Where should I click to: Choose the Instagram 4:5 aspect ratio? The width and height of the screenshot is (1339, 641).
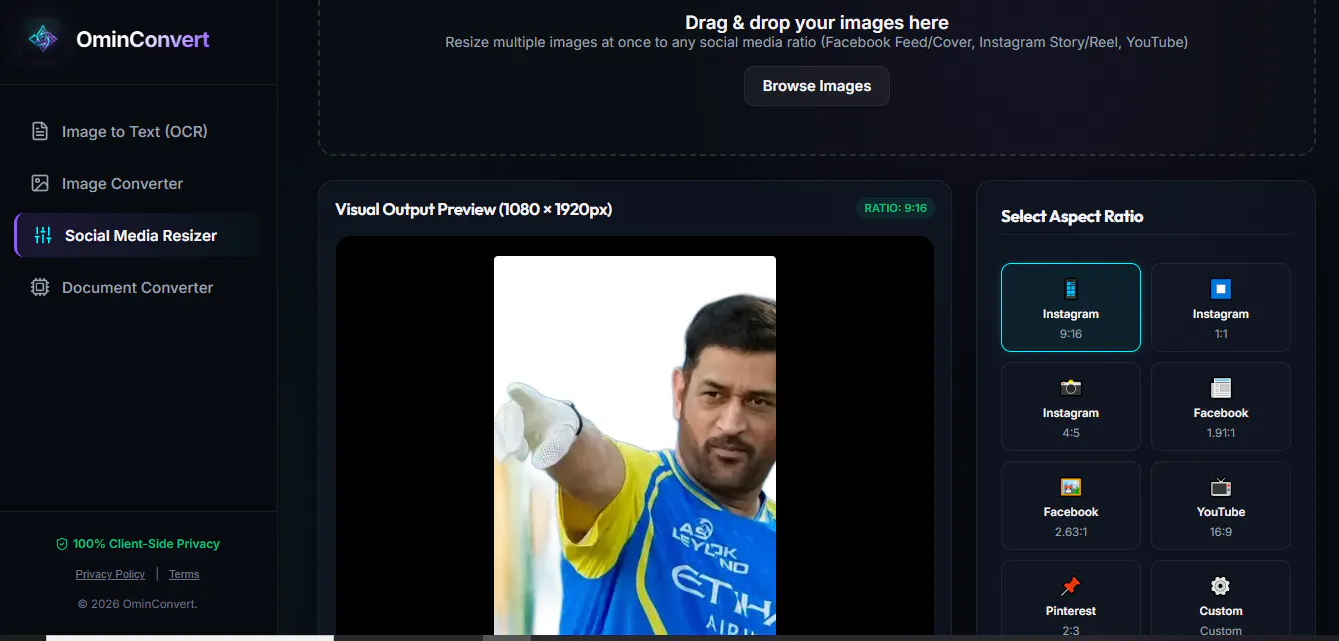point(1071,407)
